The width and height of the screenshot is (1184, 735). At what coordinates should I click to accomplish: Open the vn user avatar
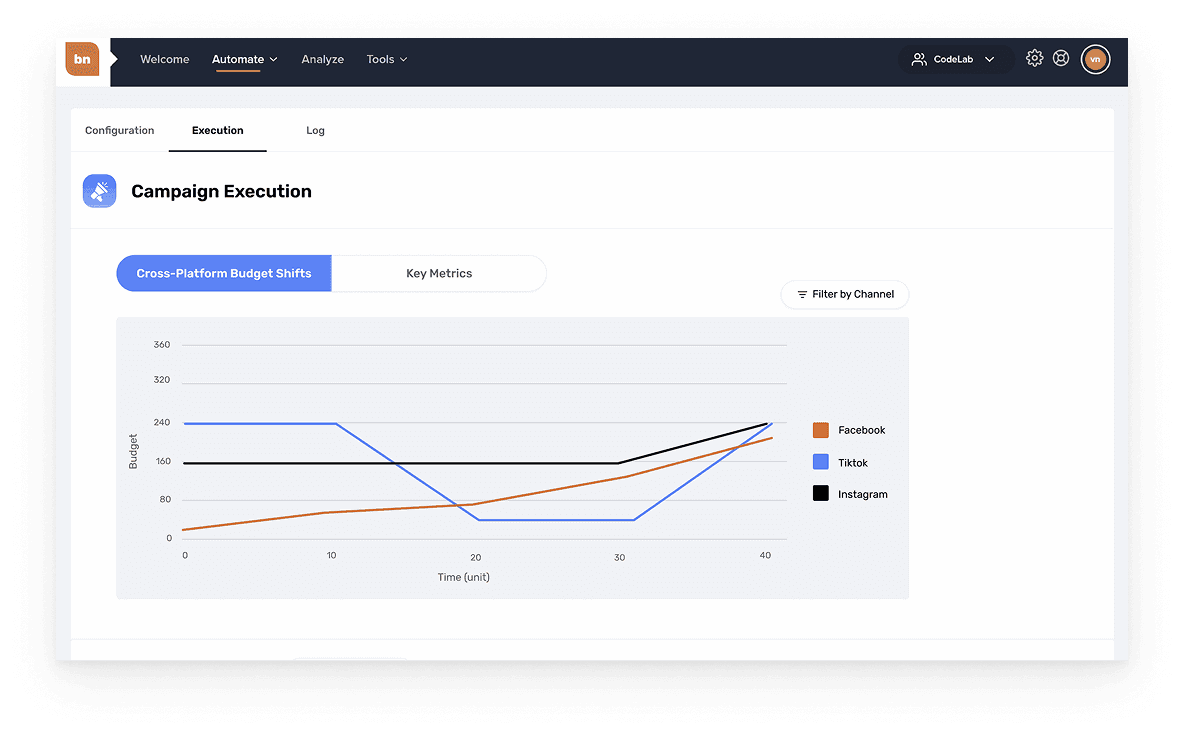[1095, 59]
